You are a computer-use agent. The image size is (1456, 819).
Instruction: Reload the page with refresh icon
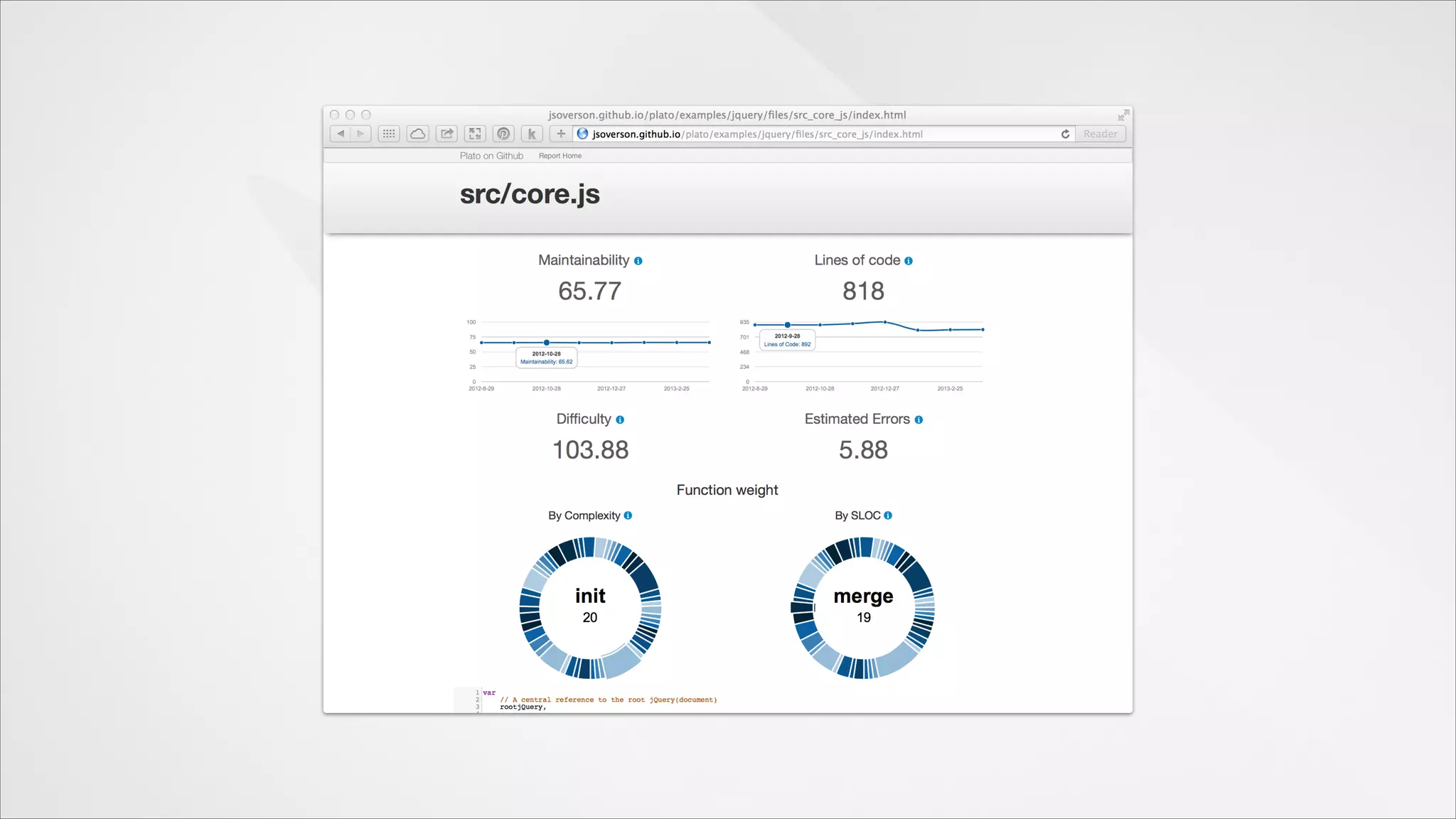coord(1065,134)
